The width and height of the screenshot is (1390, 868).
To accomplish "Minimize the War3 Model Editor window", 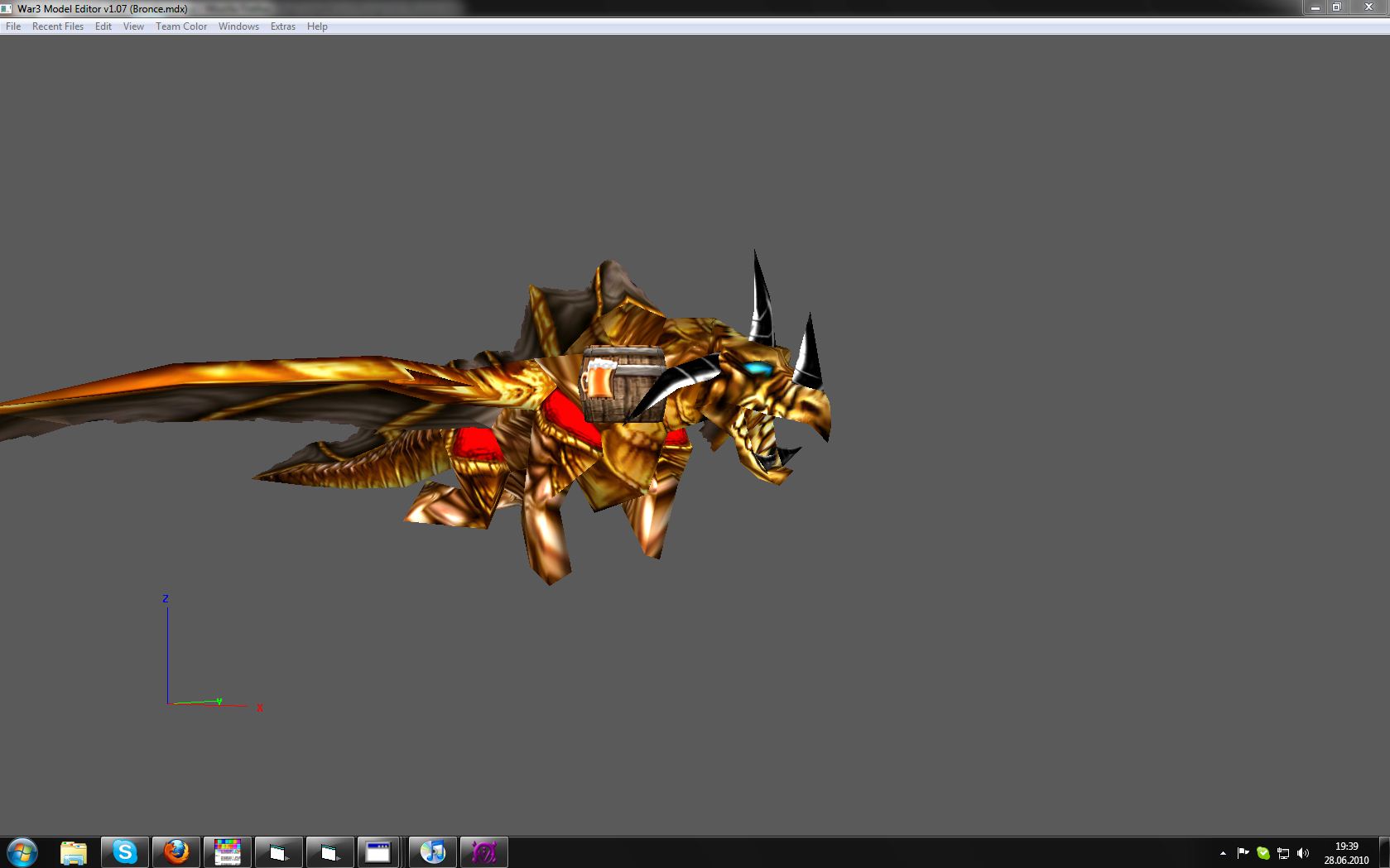I will [1315, 7].
